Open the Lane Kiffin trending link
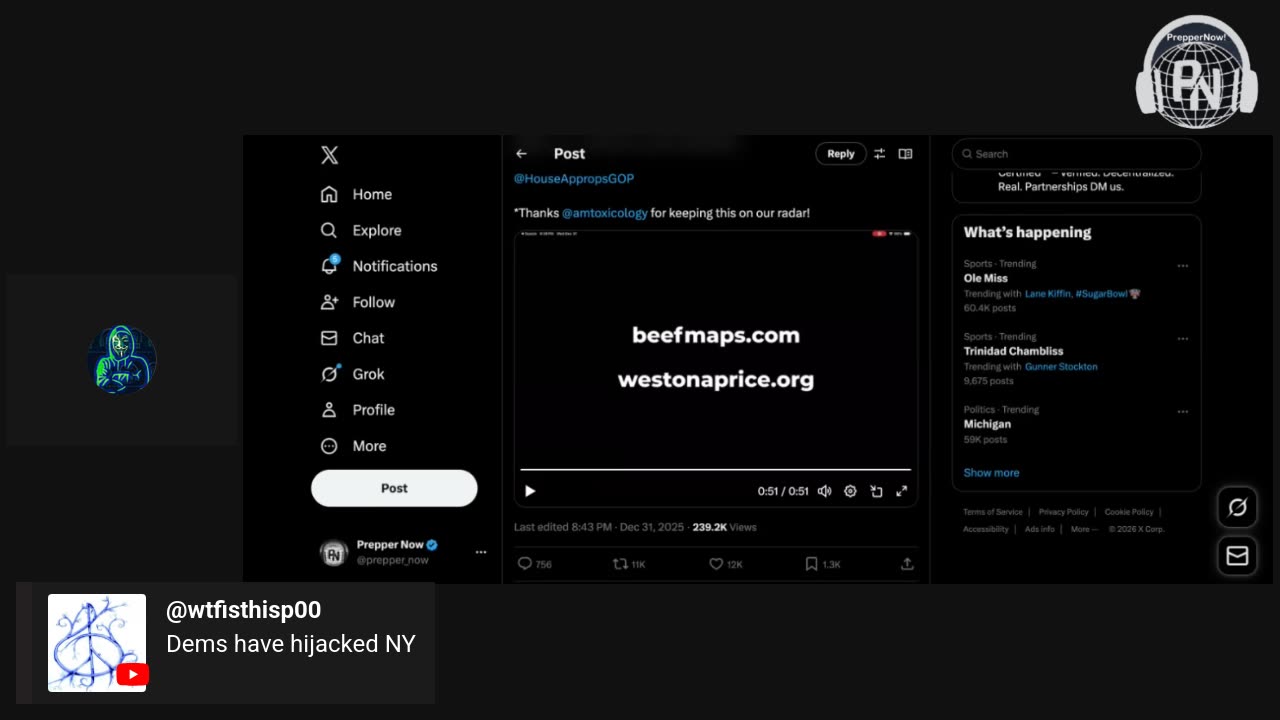 (1047, 294)
